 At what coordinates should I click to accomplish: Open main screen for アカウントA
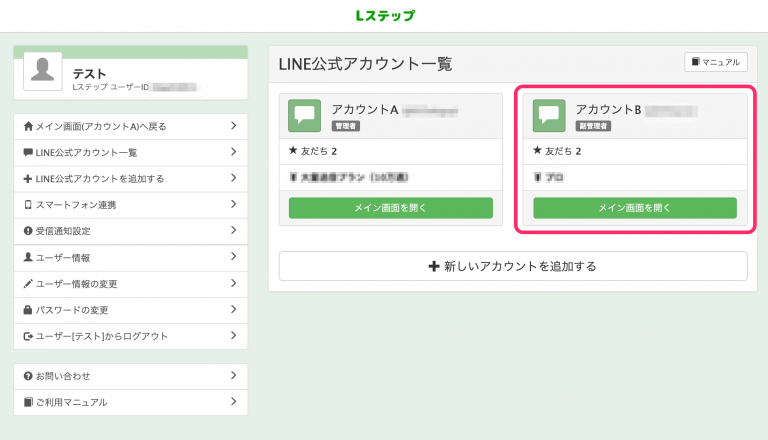390,208
